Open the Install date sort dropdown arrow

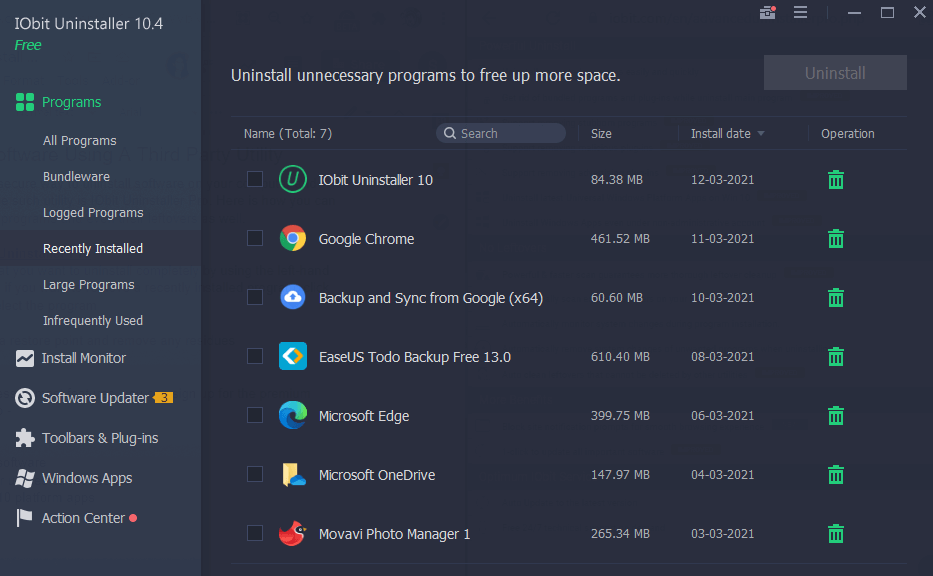pyautogui.click(x=763, y=133)
